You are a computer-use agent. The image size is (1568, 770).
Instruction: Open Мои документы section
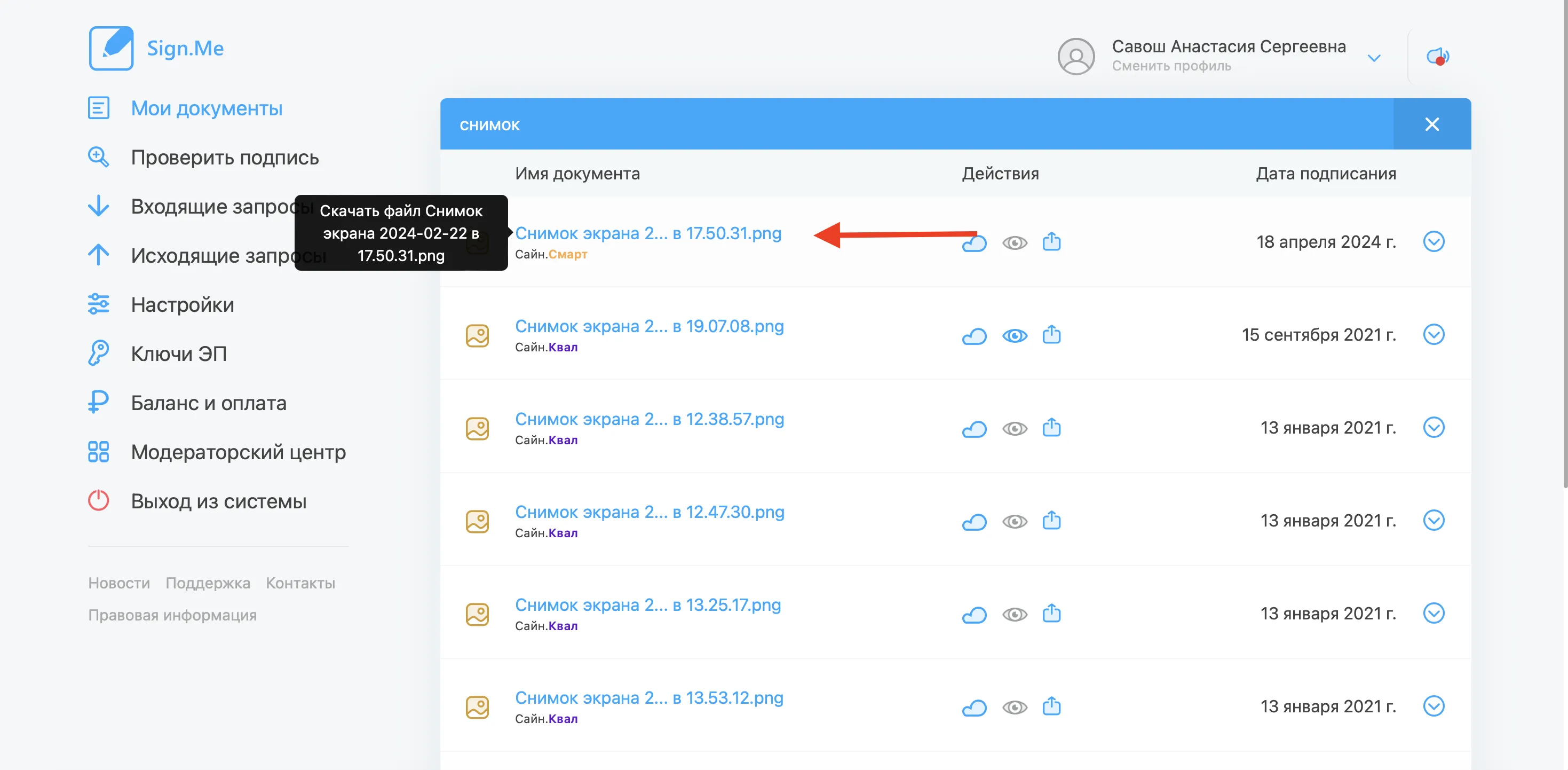click(x=207, y=108)
